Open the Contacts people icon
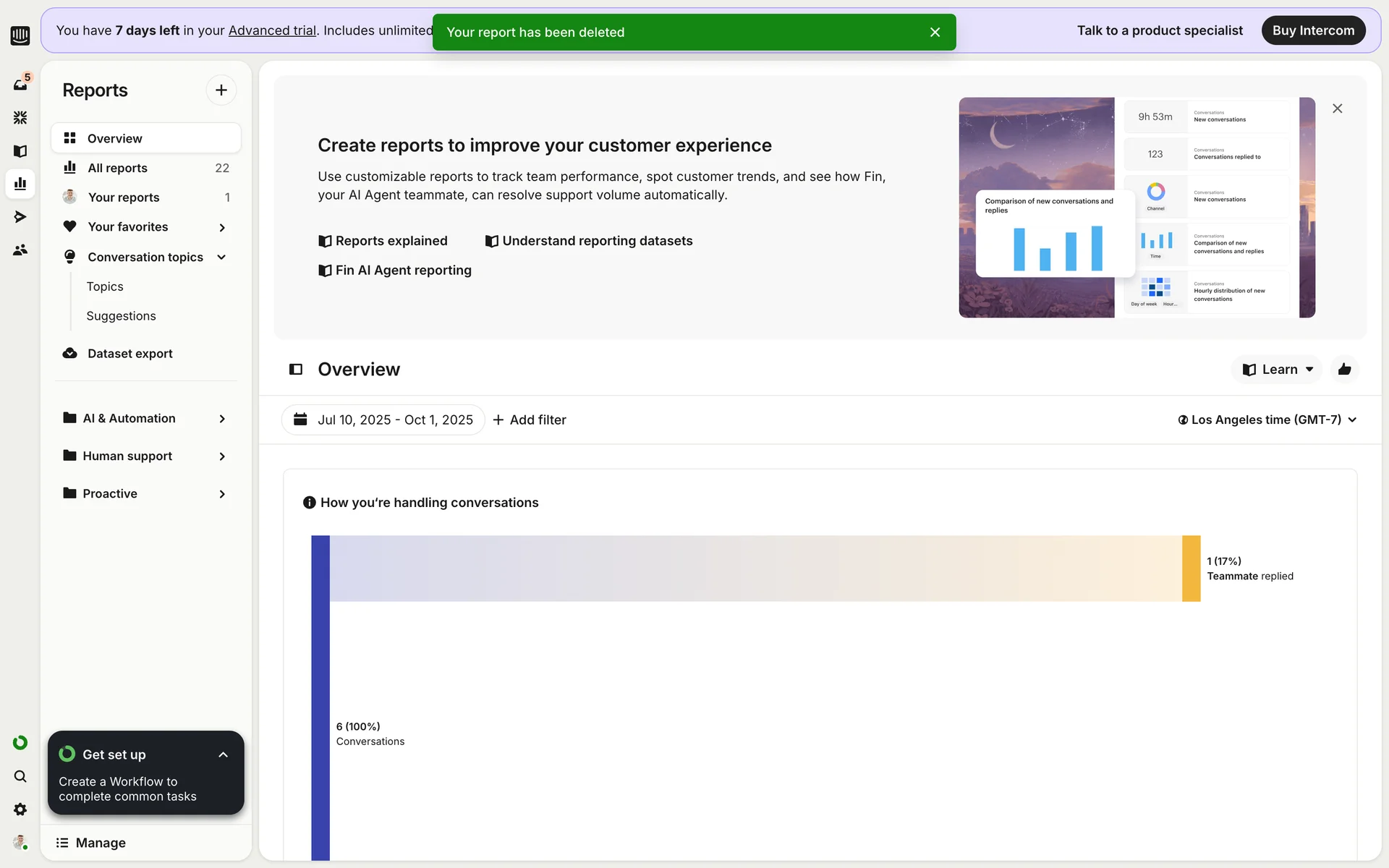The width and height of the screenshot is (1389, 868). click(x=20, y=250)
